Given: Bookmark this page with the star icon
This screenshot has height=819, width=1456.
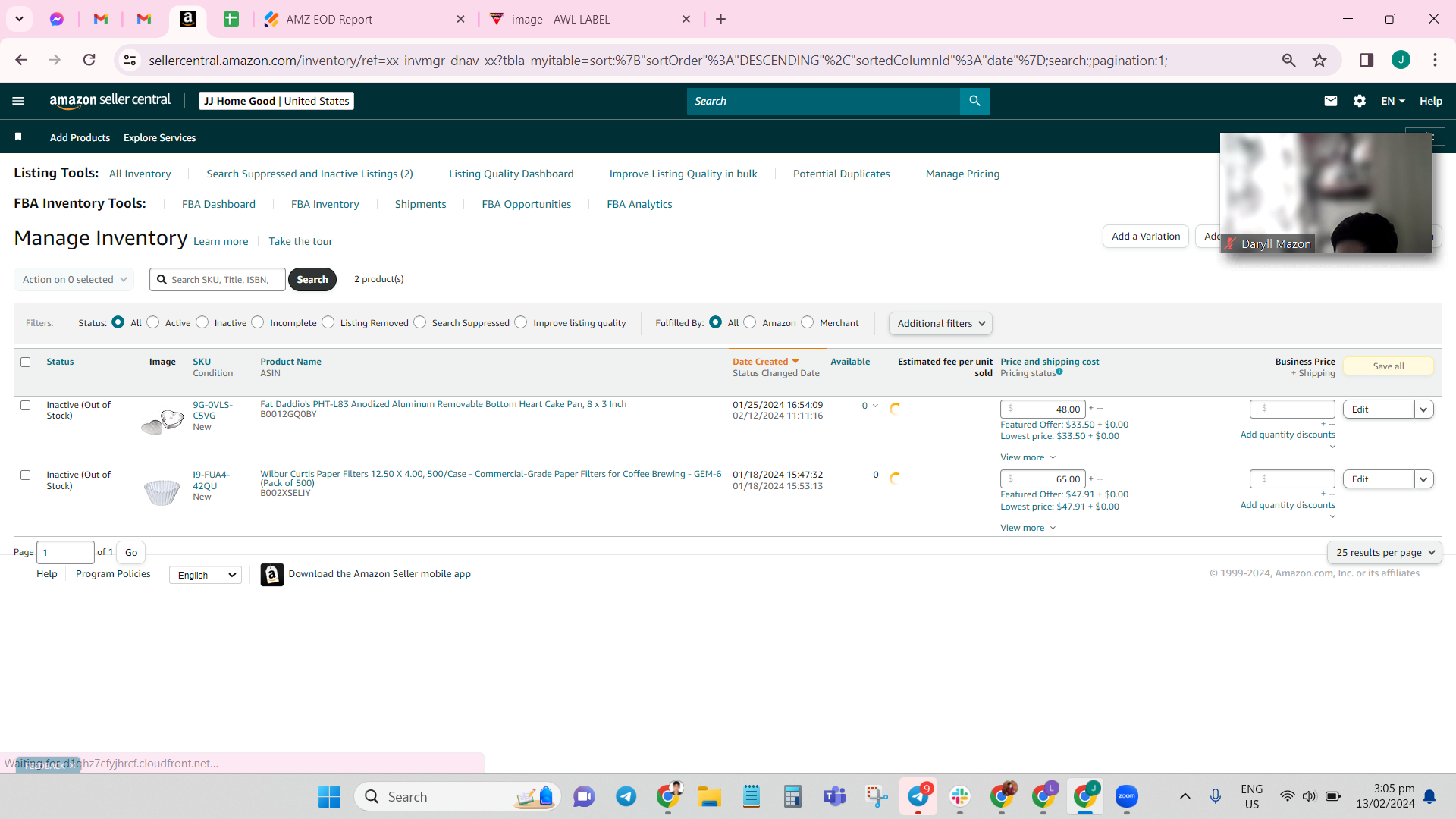Looking at the screenshot, I should [x=1320, y=60].
